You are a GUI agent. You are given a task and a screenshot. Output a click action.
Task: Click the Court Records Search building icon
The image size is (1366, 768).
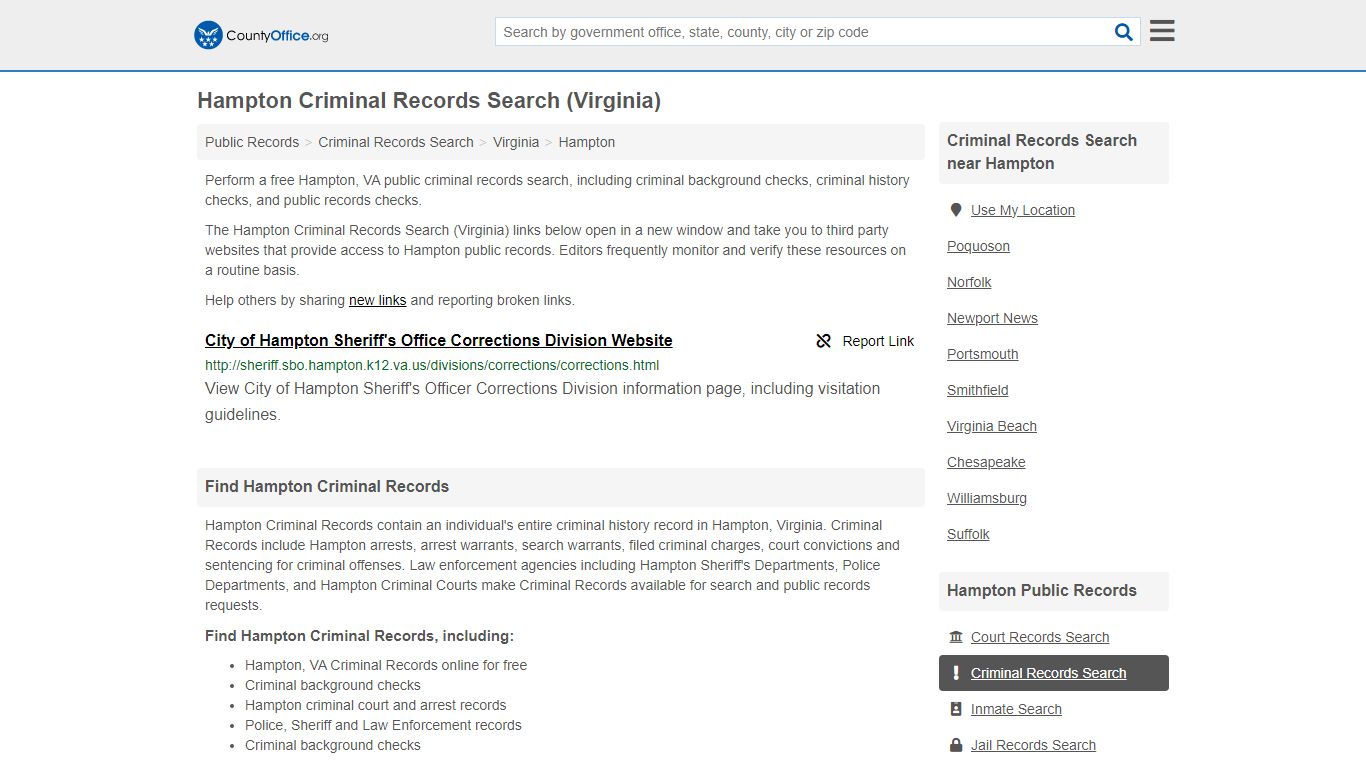(956, 637)
